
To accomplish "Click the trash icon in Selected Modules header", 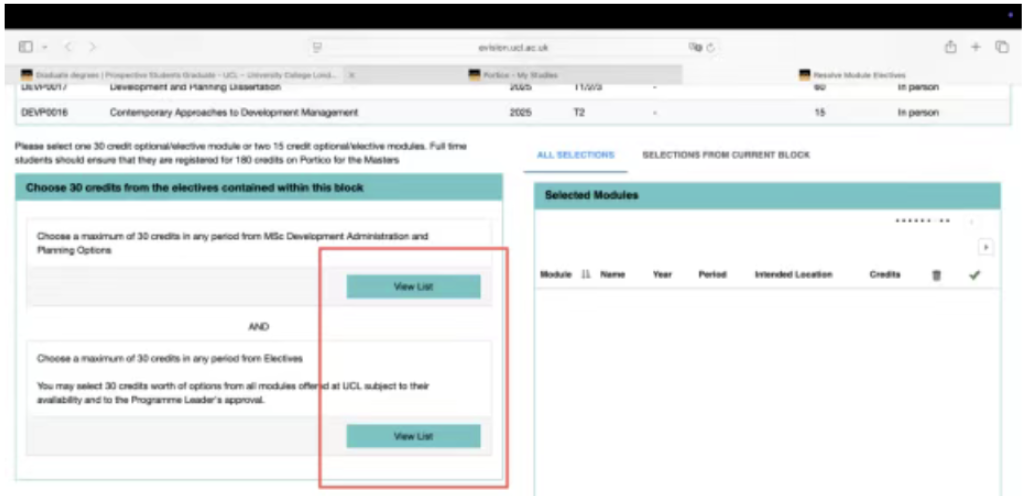I will pos(936,275).
